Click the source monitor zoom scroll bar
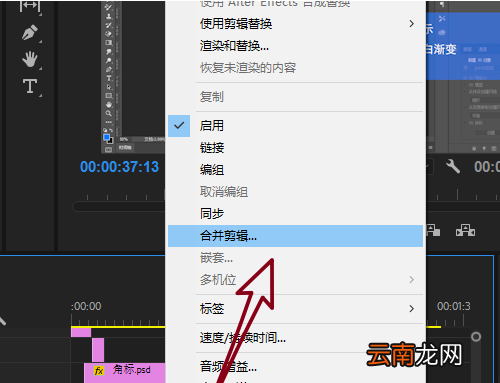This screenshot has width=500, height=383. click(119, 206)
